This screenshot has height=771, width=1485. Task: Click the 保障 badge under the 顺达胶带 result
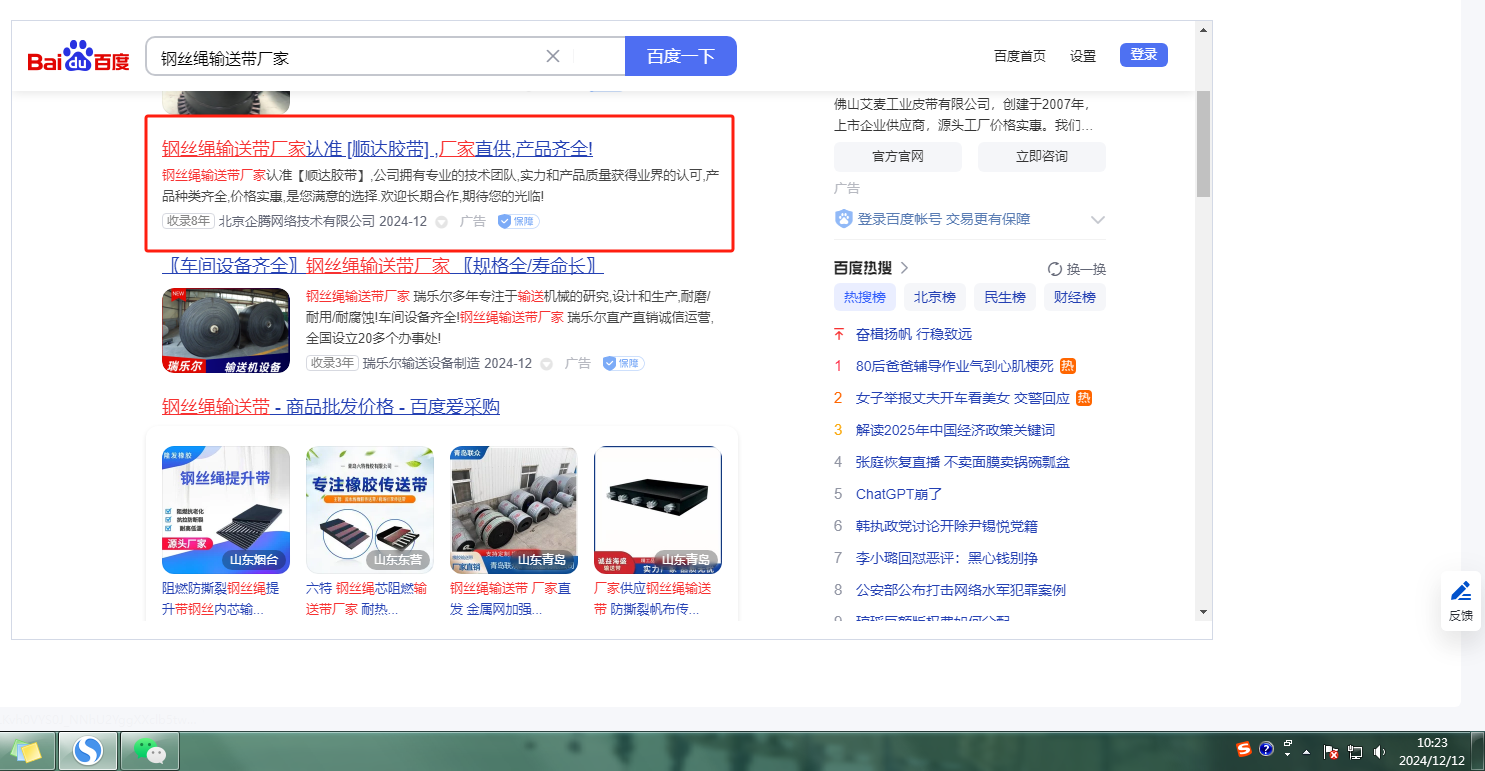click(x=519, y=221)
